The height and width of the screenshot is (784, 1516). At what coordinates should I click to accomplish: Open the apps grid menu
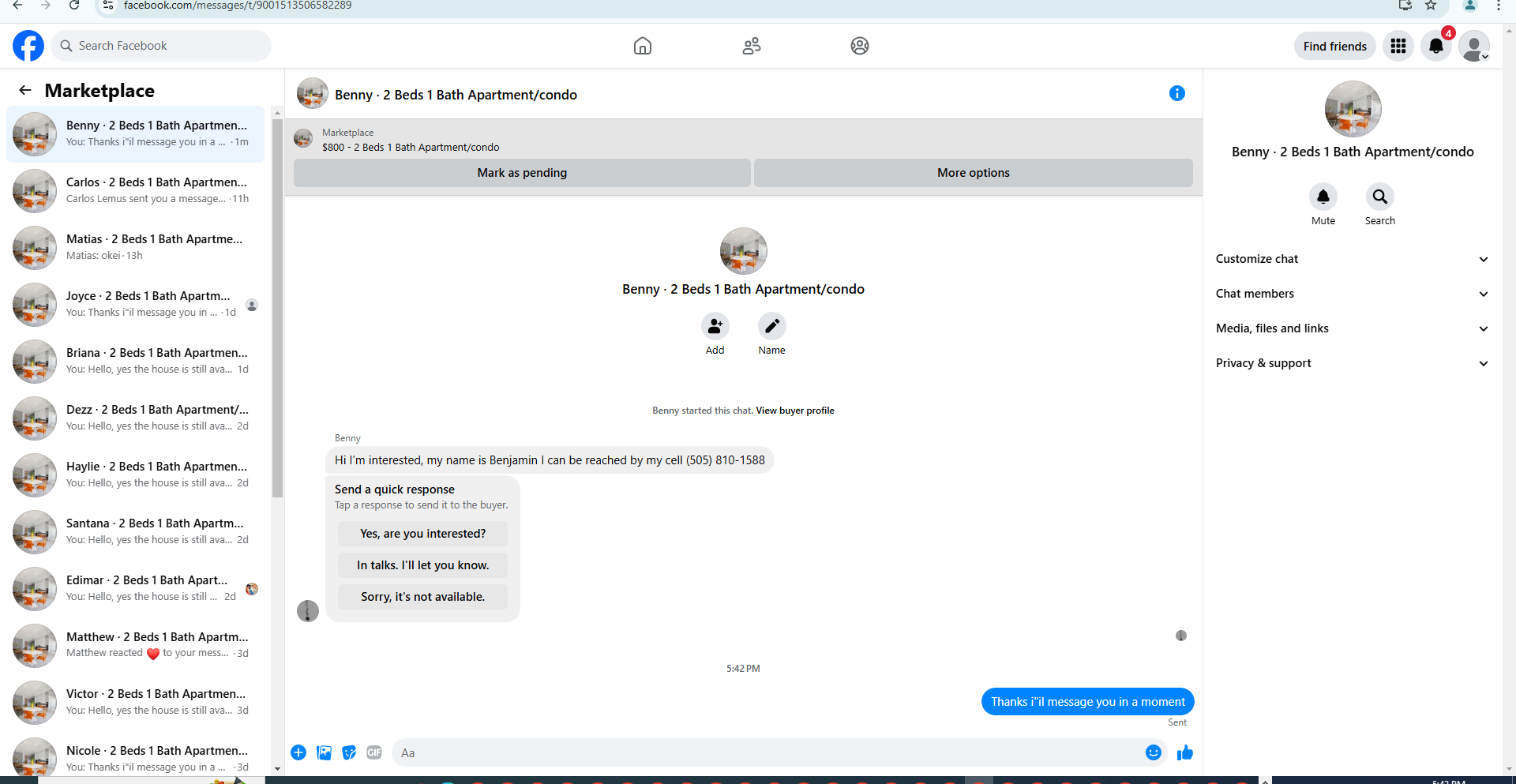[x=1398, y=46]
